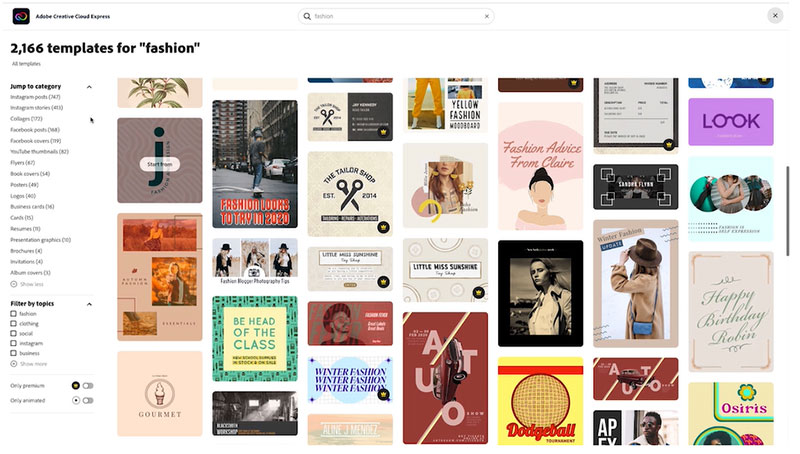Click the circle icon next to Show less
800x454 pixels.
pos(14,285)
